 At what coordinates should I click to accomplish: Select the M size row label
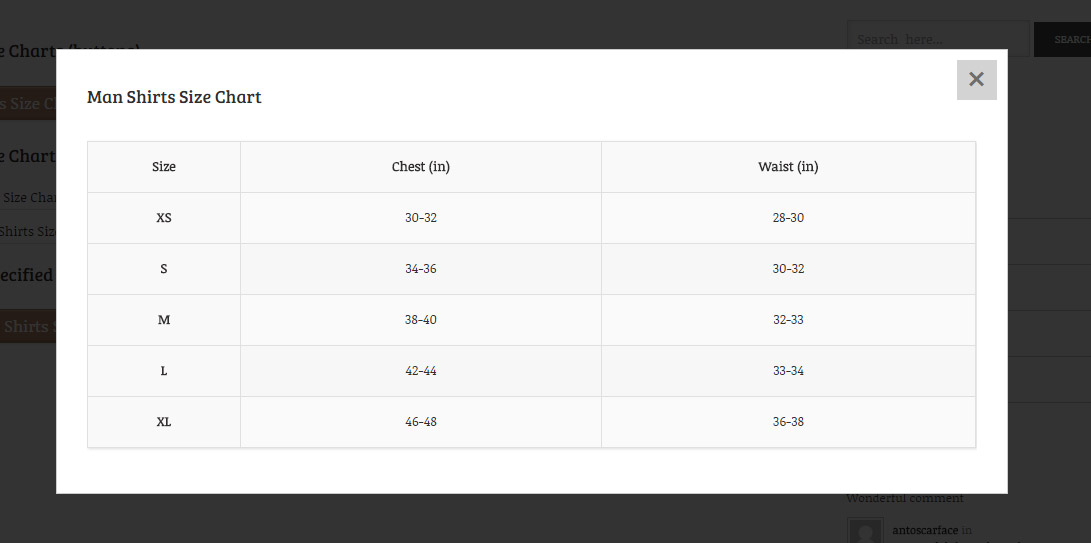click(164, 320)
